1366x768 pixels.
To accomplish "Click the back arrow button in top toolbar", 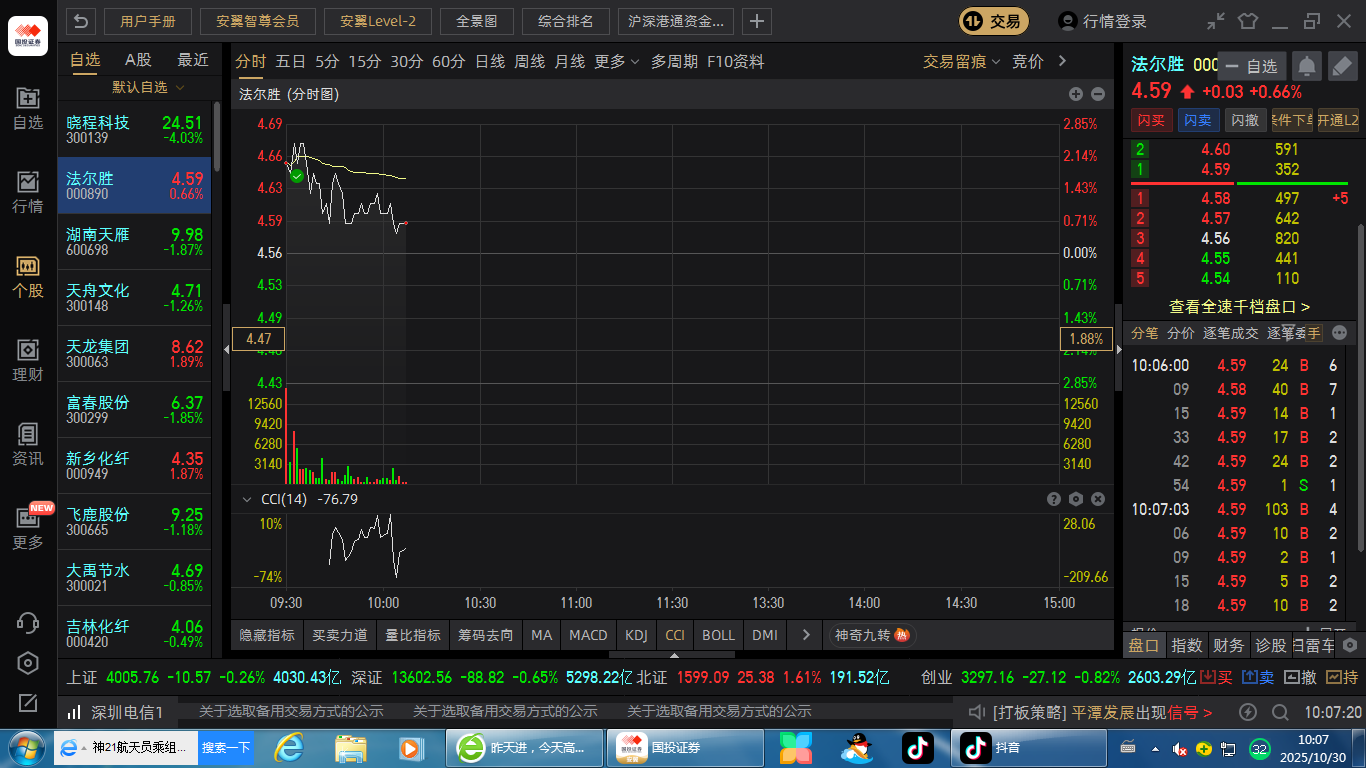I will (81, 21).
